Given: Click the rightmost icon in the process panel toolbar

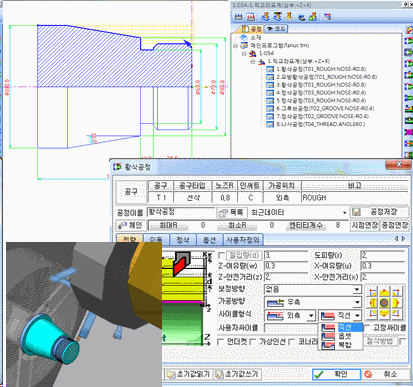Looking at the screenshot, I should point(328,17).
